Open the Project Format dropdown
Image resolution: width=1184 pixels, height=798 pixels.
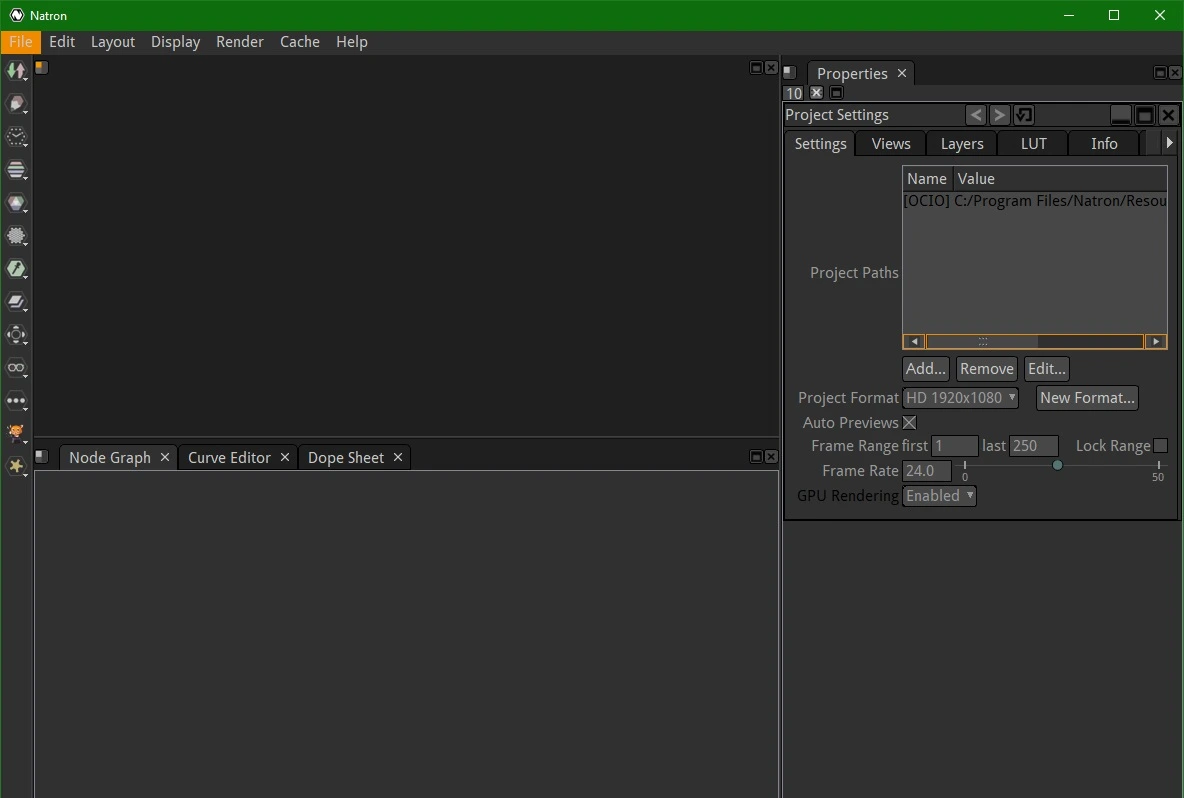960,398
